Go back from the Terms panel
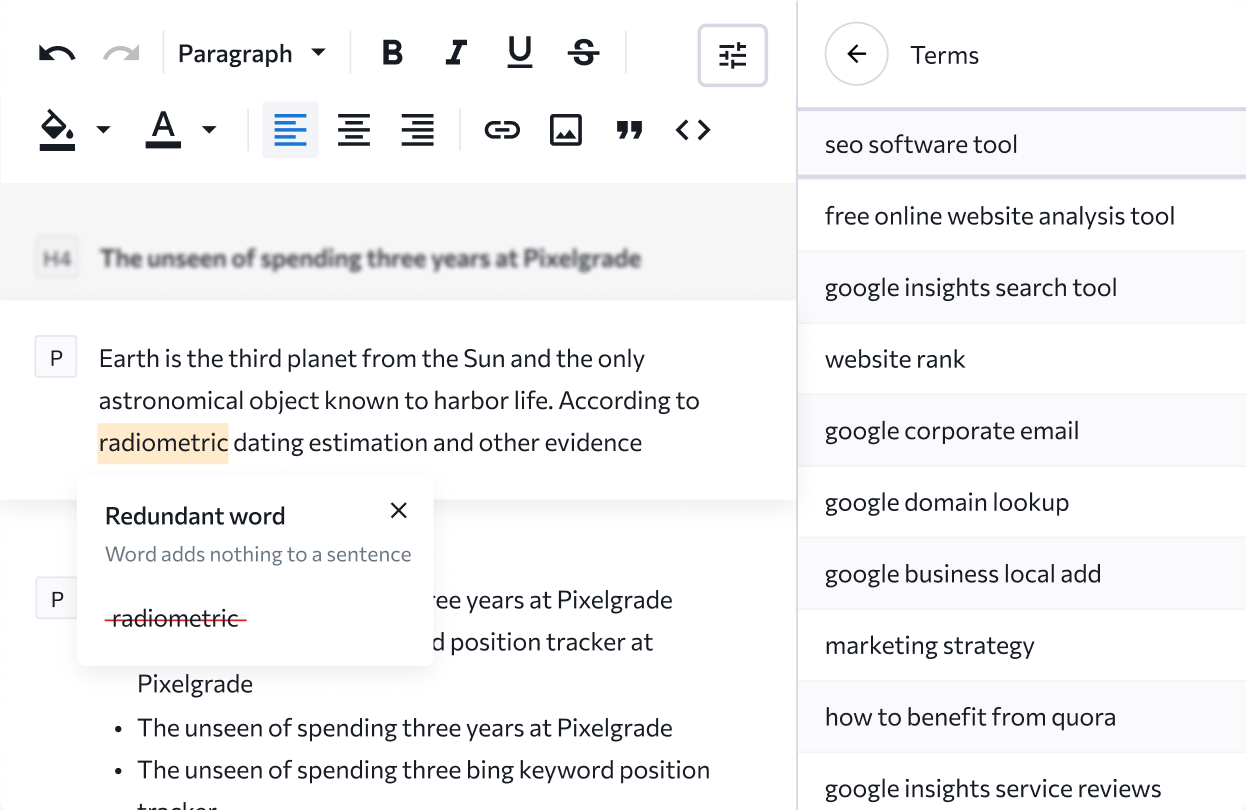Viewport: 1246px width, 810px height. click(x=857, y=54)
